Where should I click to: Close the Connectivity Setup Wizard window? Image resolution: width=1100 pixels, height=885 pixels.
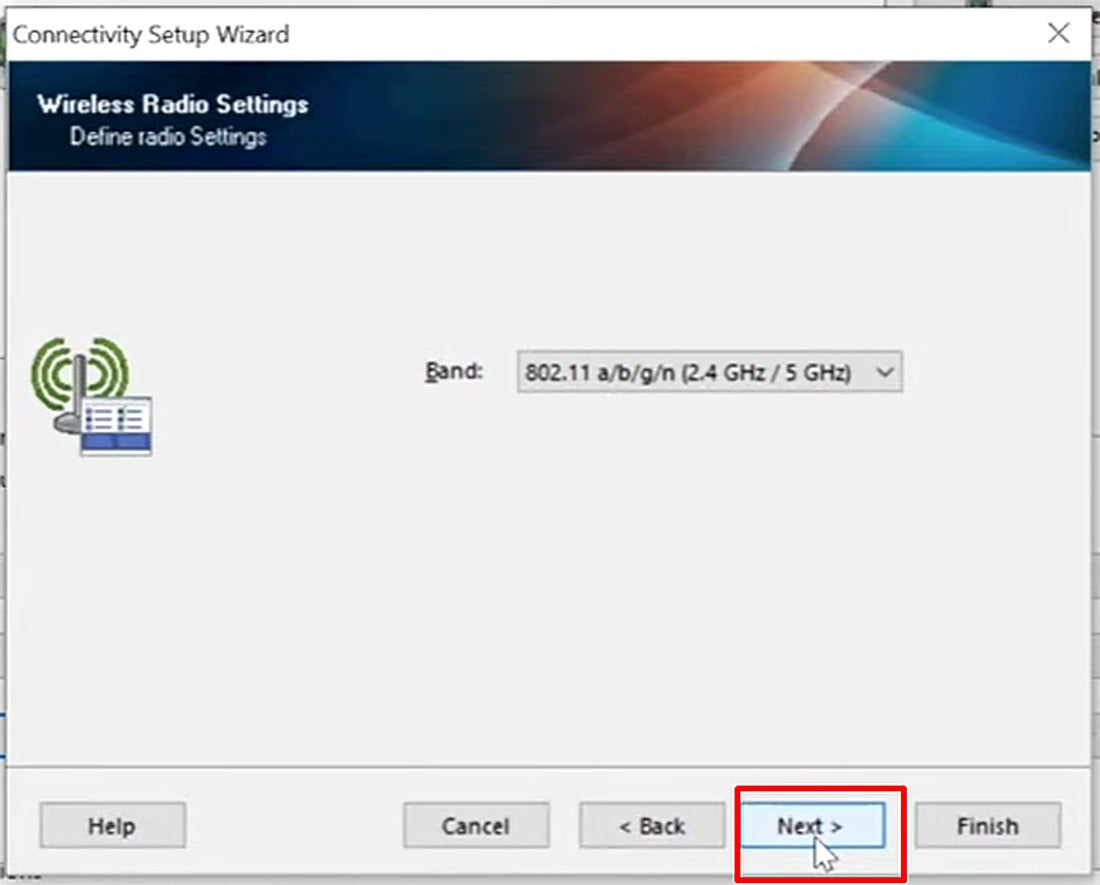coord(1059,32)
